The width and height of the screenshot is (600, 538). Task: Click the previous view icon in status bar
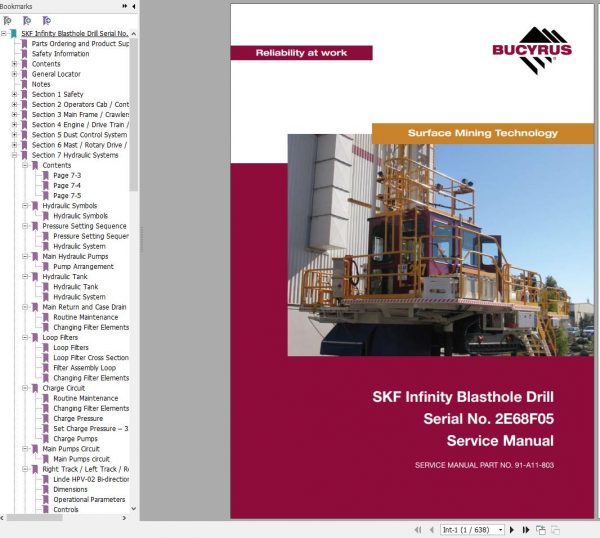tap(541, 530)
